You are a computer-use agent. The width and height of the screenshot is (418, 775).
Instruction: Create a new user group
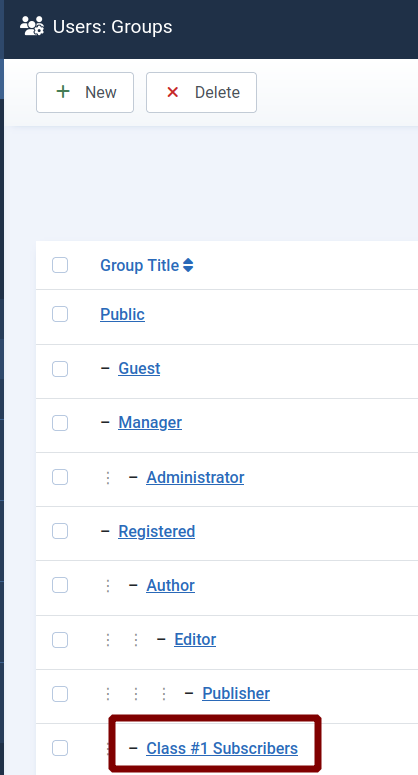coord(85,92)
